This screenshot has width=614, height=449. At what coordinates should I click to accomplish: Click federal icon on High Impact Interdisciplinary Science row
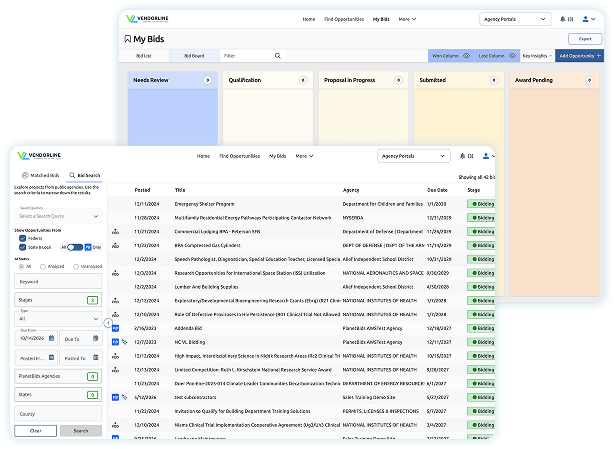(115, 356)
